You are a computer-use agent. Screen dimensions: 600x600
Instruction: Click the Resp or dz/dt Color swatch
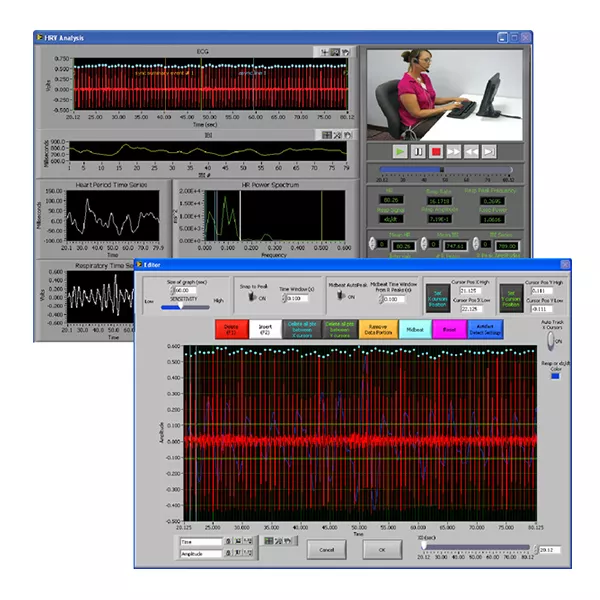(555, 377)
